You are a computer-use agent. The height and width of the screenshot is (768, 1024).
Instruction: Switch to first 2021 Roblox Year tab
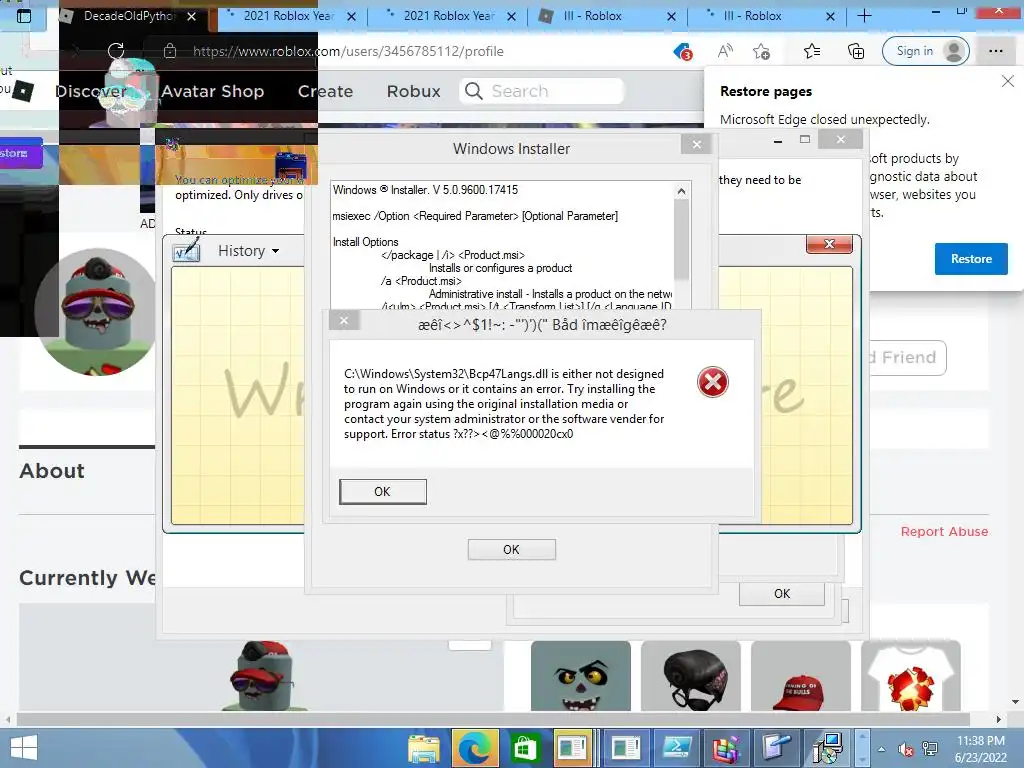[289, 16]
